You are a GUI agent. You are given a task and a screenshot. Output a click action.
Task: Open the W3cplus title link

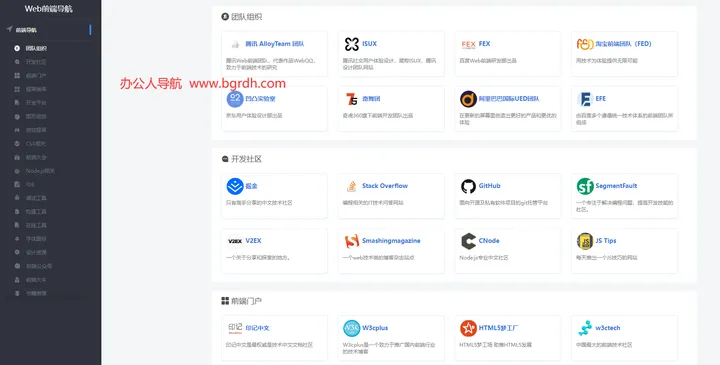coord(375,328)
